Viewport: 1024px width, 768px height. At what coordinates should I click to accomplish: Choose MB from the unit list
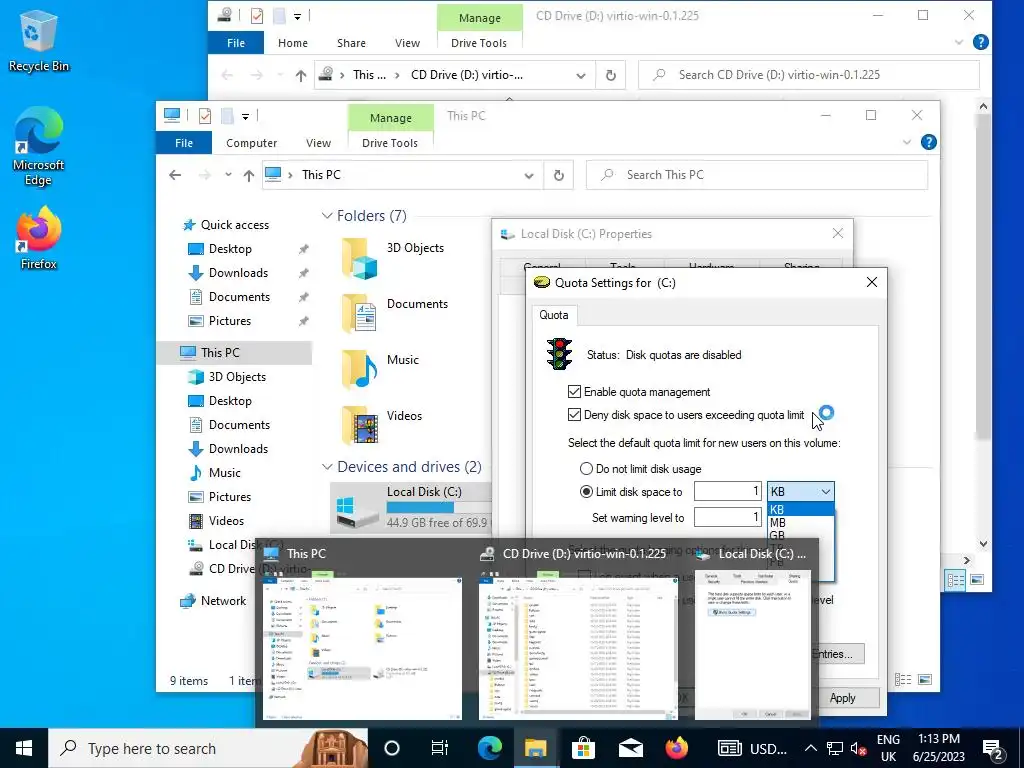click(x=801, y=522)
